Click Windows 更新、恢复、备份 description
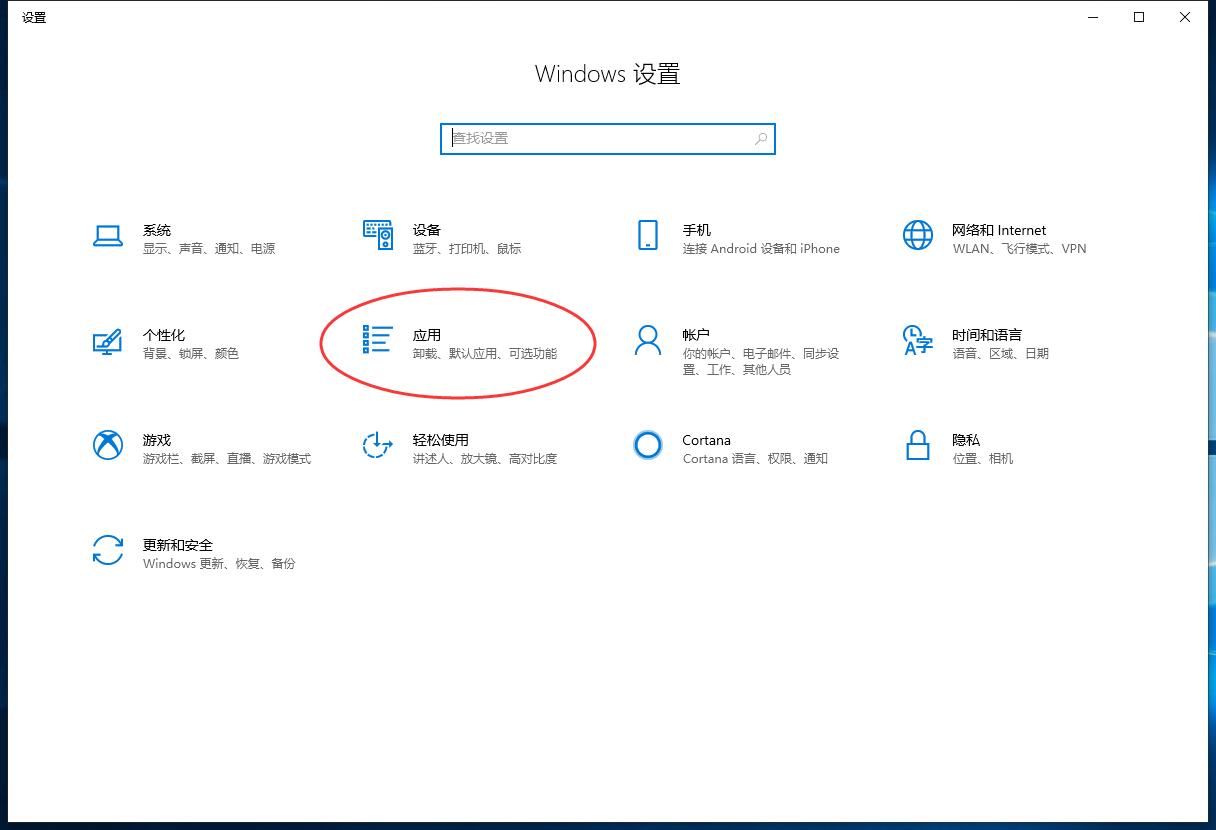The height and width of the screenshot is (830, 1216). 219,564
